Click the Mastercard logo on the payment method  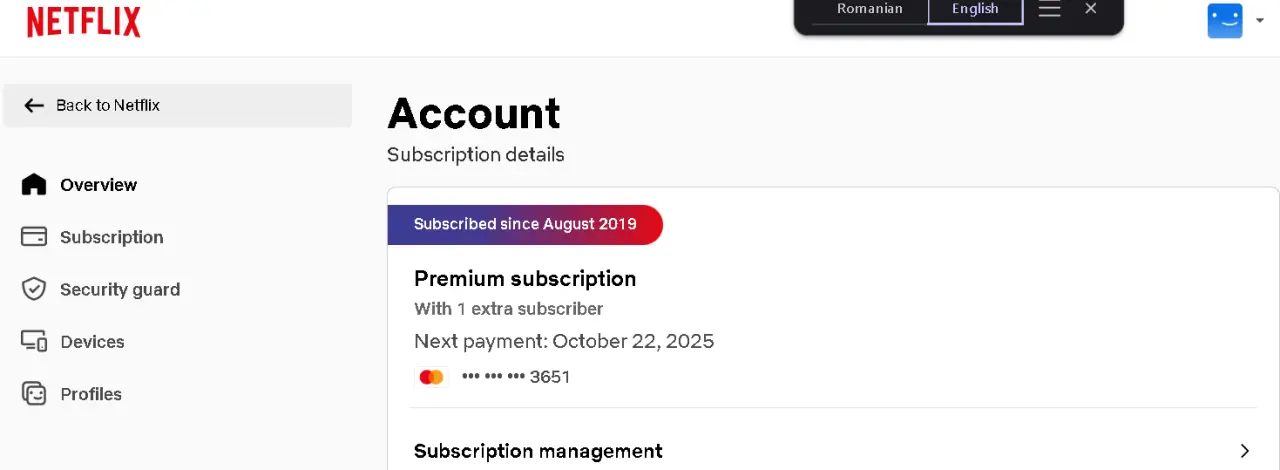tap(431, 377)
